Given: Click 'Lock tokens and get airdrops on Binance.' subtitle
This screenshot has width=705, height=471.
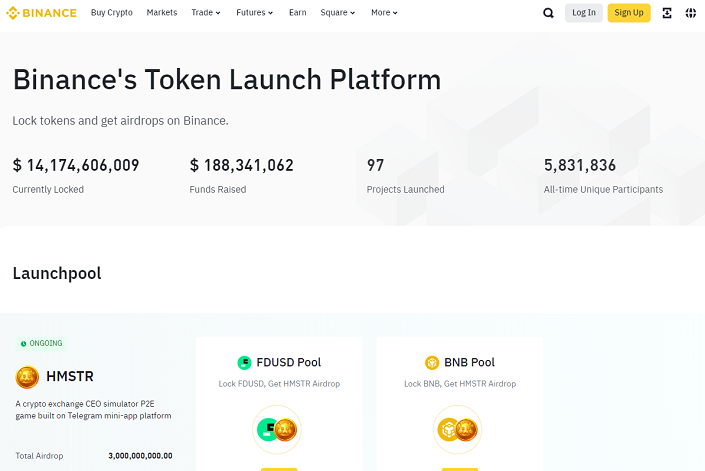Looking at the screenshot, I should 120,121.
